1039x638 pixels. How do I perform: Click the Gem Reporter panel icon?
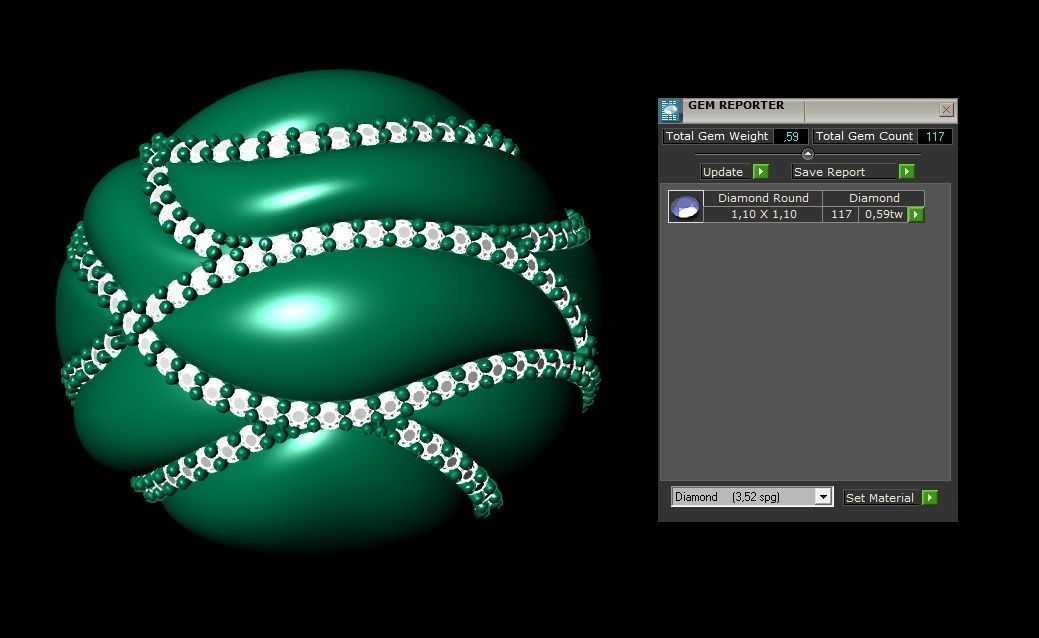(671, 111)
